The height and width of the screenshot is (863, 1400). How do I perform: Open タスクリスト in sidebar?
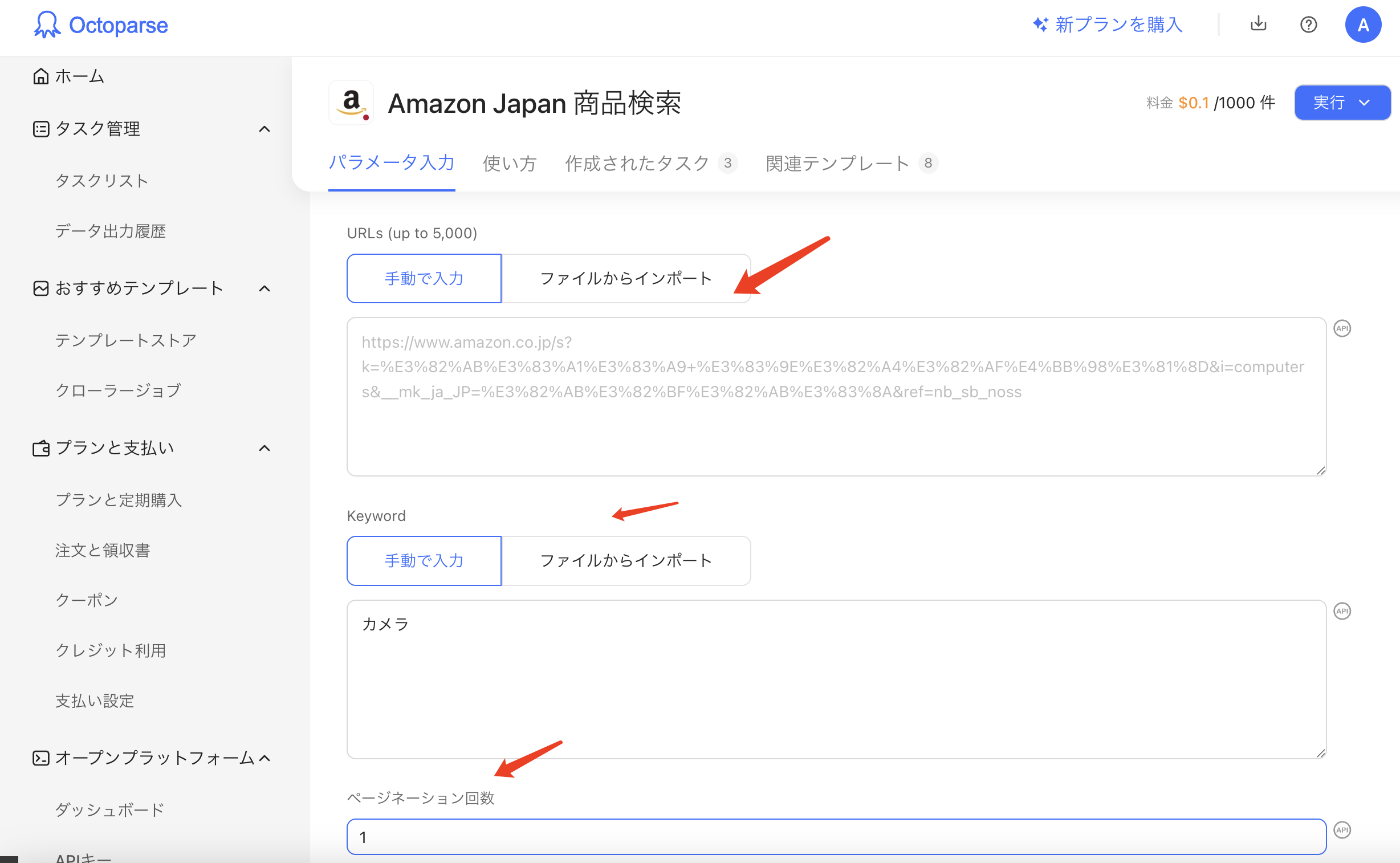pos(101,181)
